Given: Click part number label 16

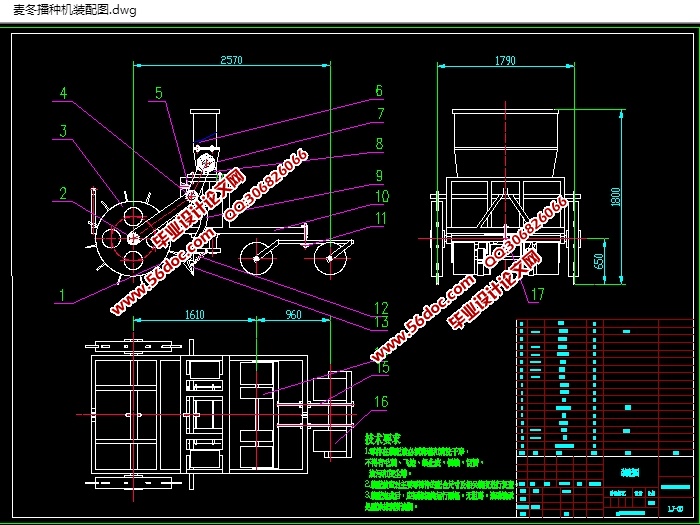Looking at the screenshot, I should tap(381, 402).
